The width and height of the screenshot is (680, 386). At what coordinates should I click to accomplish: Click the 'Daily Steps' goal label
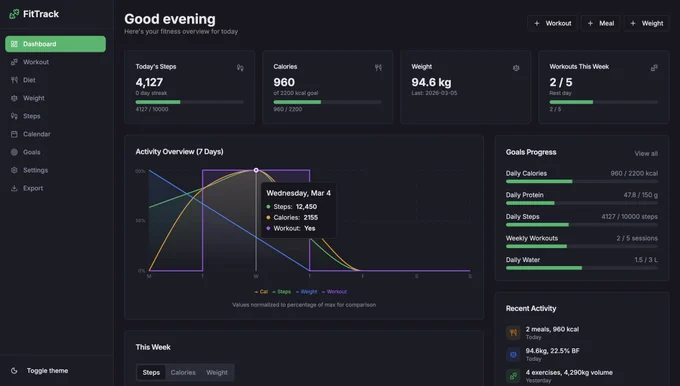click(x=523, y=216)
